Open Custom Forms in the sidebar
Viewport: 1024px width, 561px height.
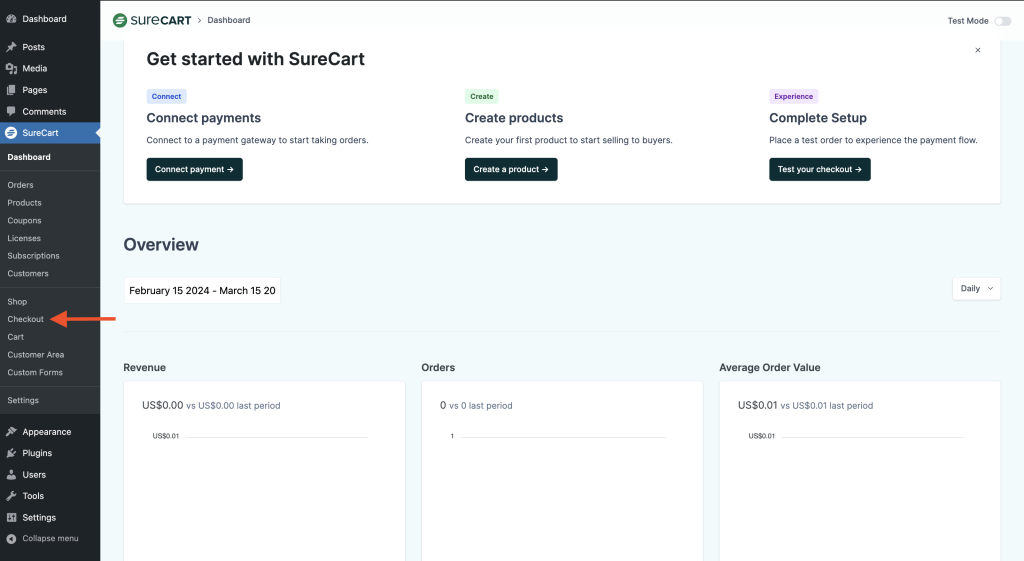click(x=35, y=372)
